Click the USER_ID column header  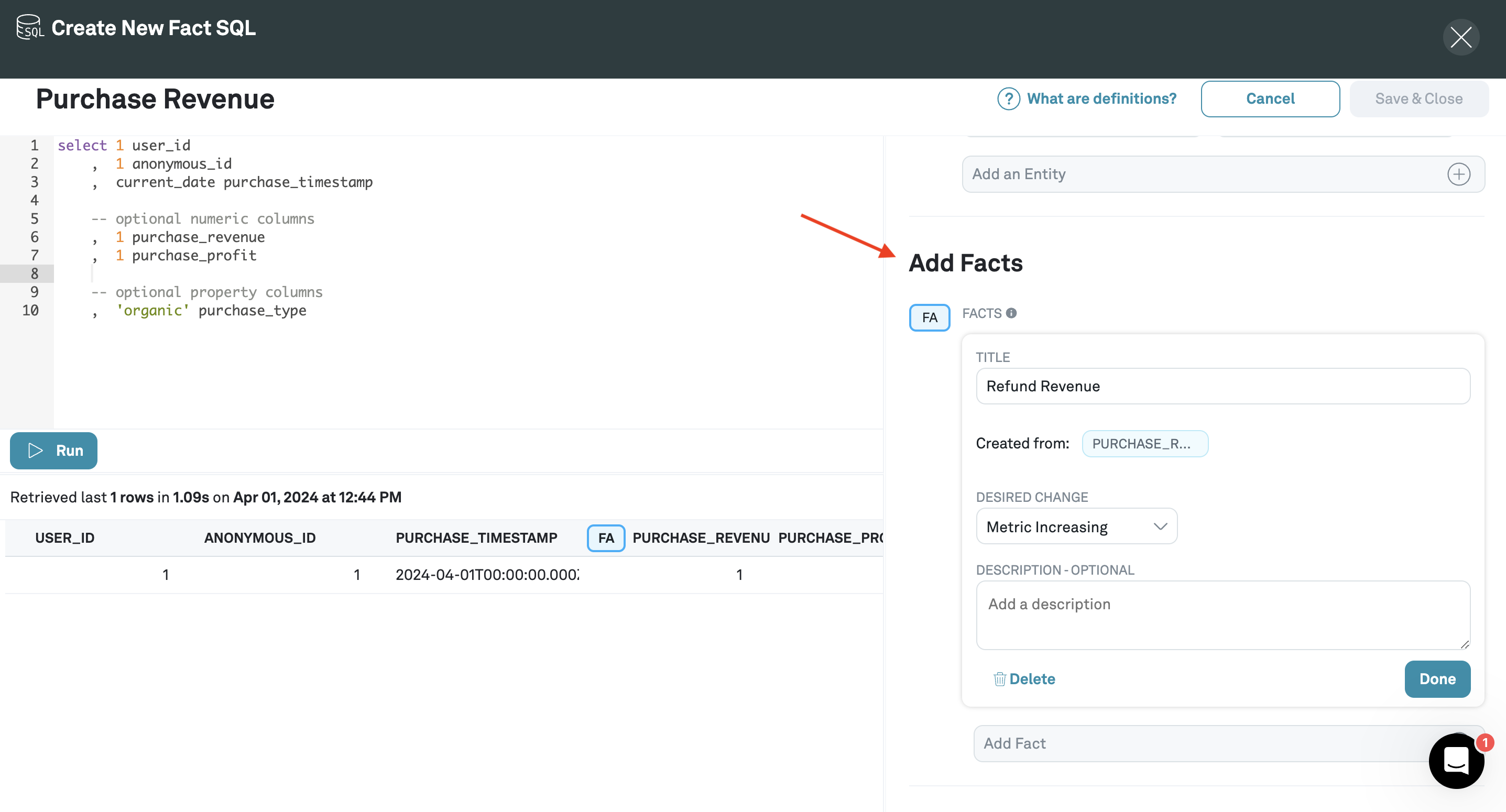coord(65,538)
